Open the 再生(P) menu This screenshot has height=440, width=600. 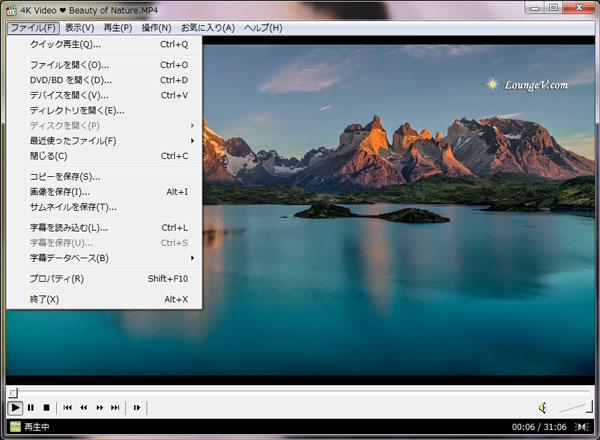pyautogui.click(x=118, y=28)
